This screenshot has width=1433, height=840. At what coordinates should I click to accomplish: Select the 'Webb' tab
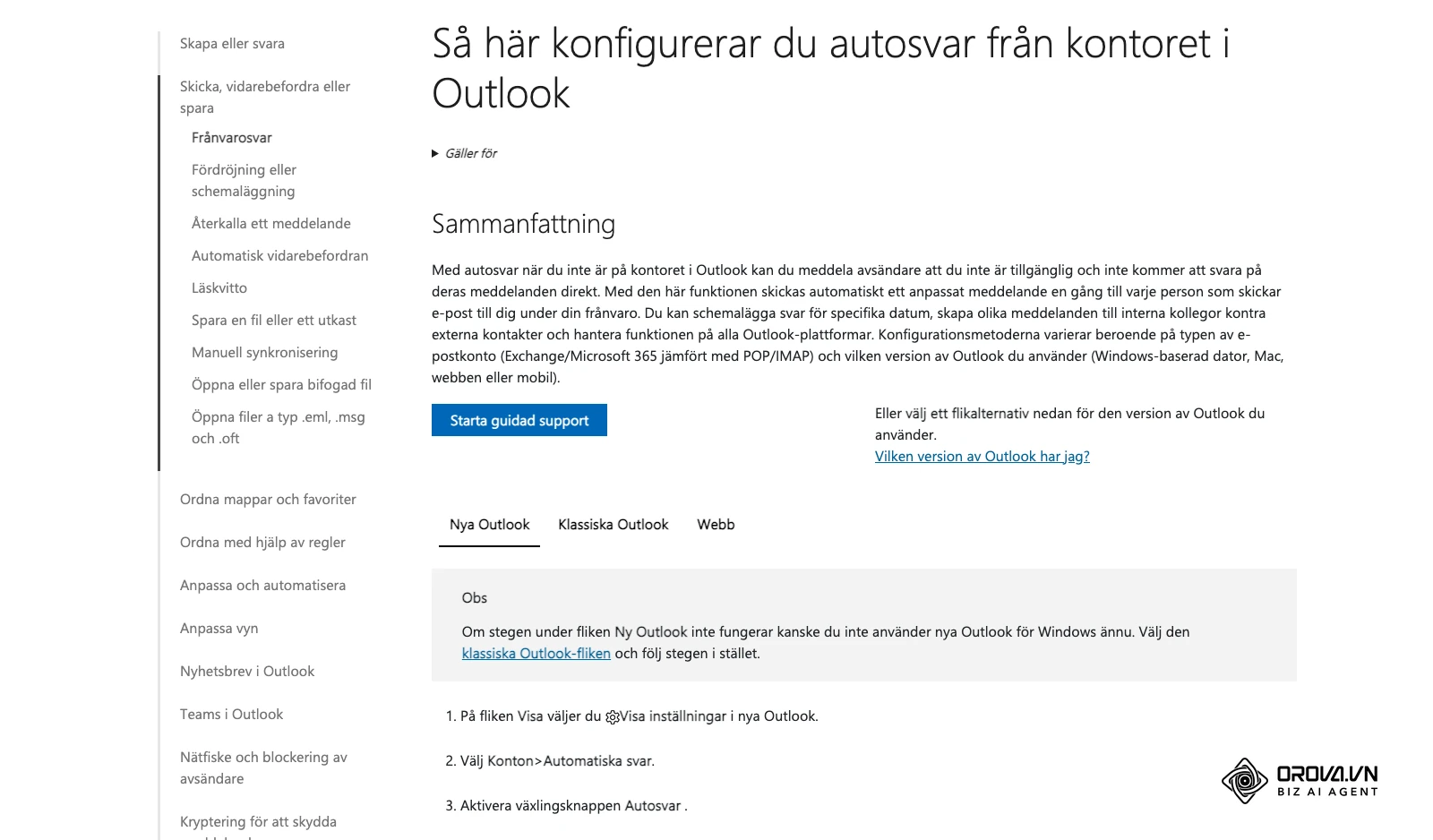[716, 525]
